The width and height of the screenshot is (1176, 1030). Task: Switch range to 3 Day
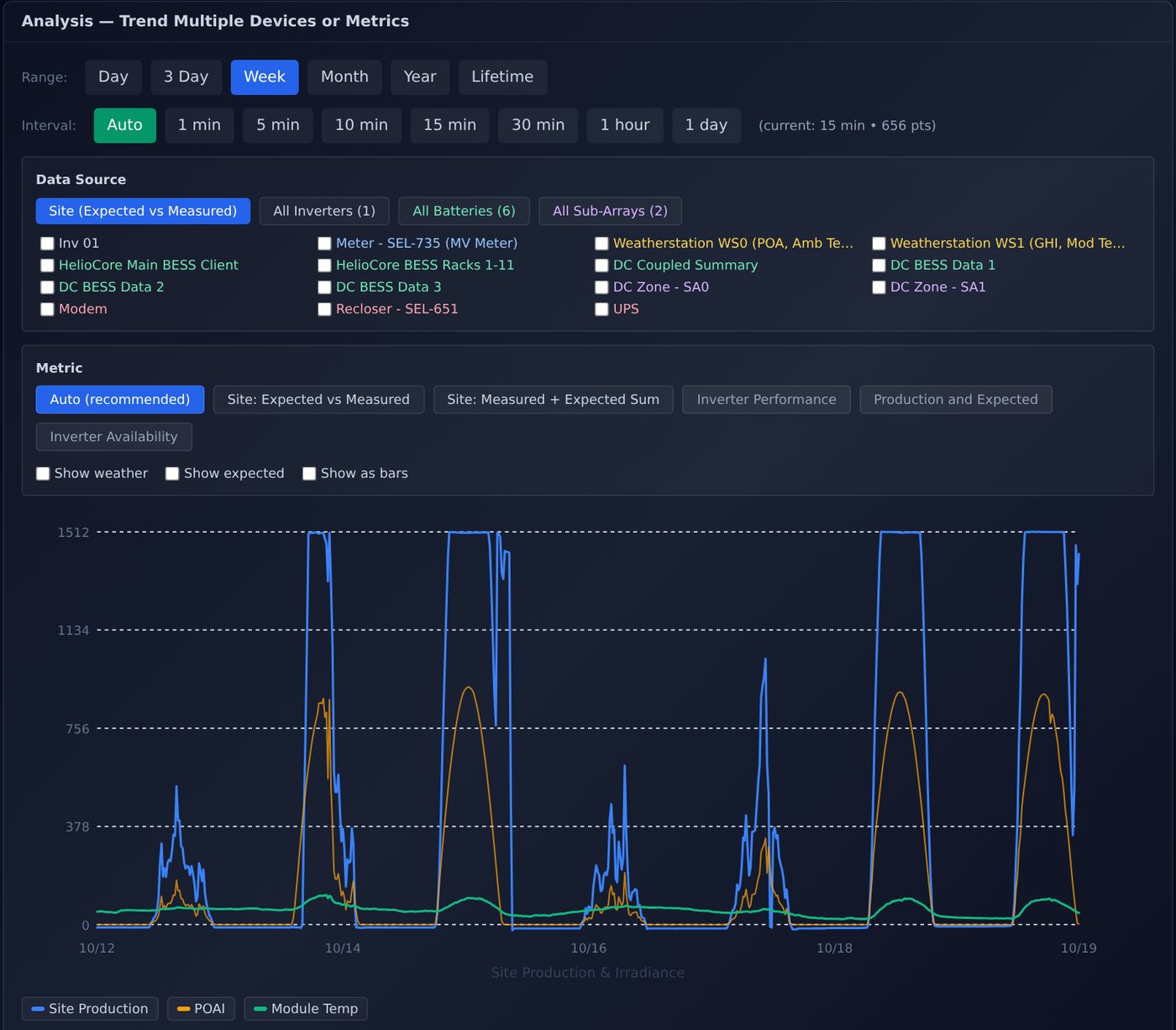pyautogui.click(x=186, y=77)
